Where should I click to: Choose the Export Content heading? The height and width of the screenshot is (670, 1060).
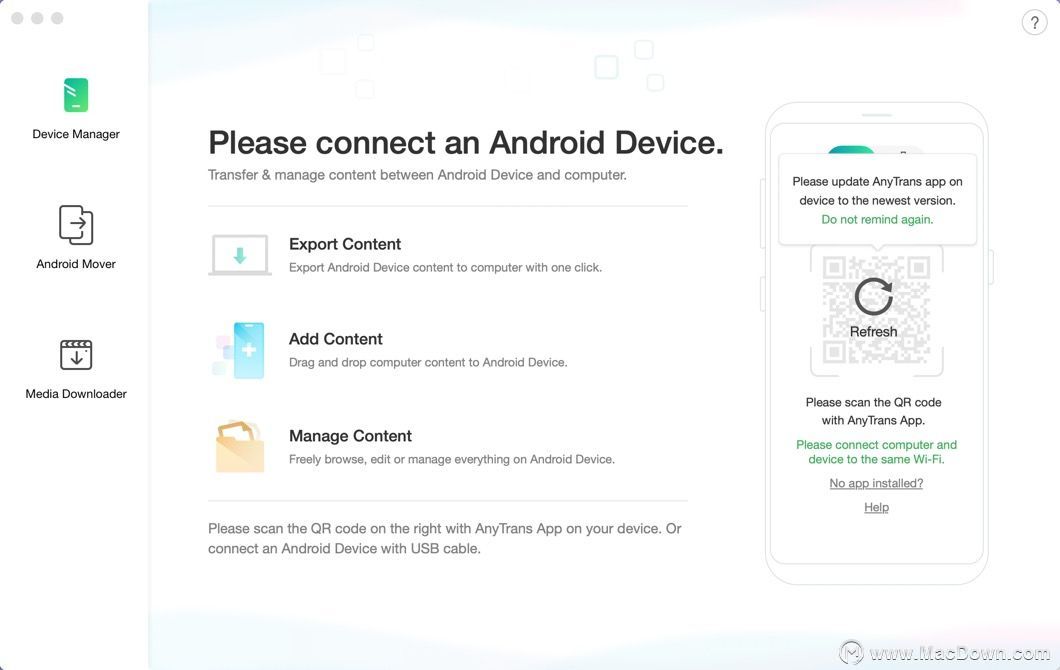point(345,244)
